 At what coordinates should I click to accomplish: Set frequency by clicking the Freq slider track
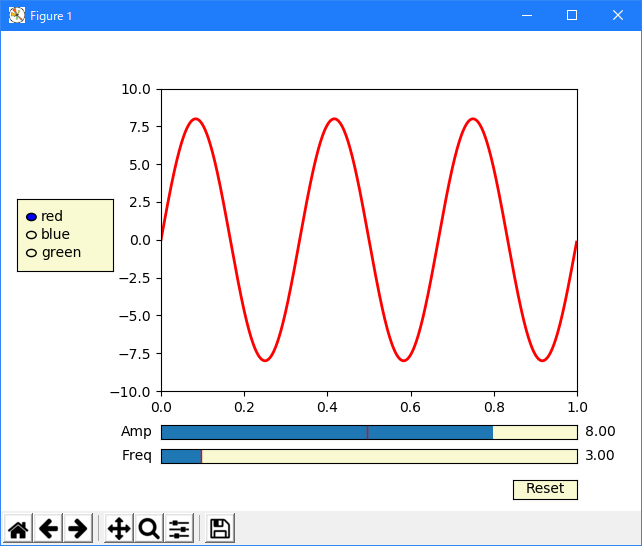[388, 456]
